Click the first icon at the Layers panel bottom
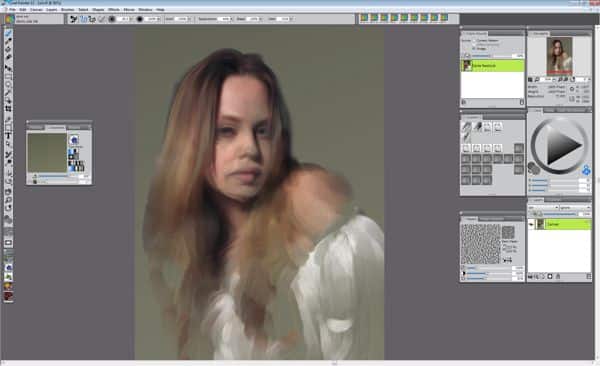This screenshot has height=366, width=600. 531,276
